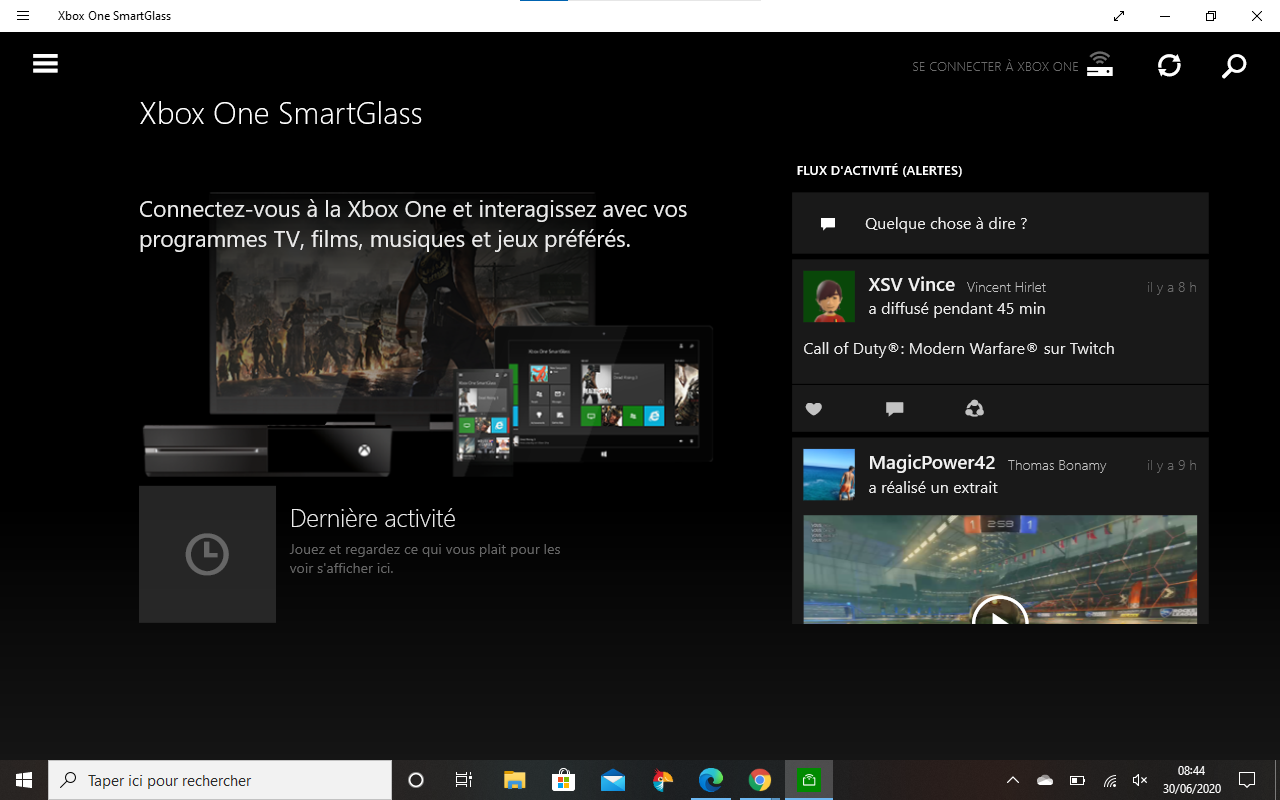Open Cortana from taskbar
This screenshot has width=1280, height=800.
(x=416, y=780)
